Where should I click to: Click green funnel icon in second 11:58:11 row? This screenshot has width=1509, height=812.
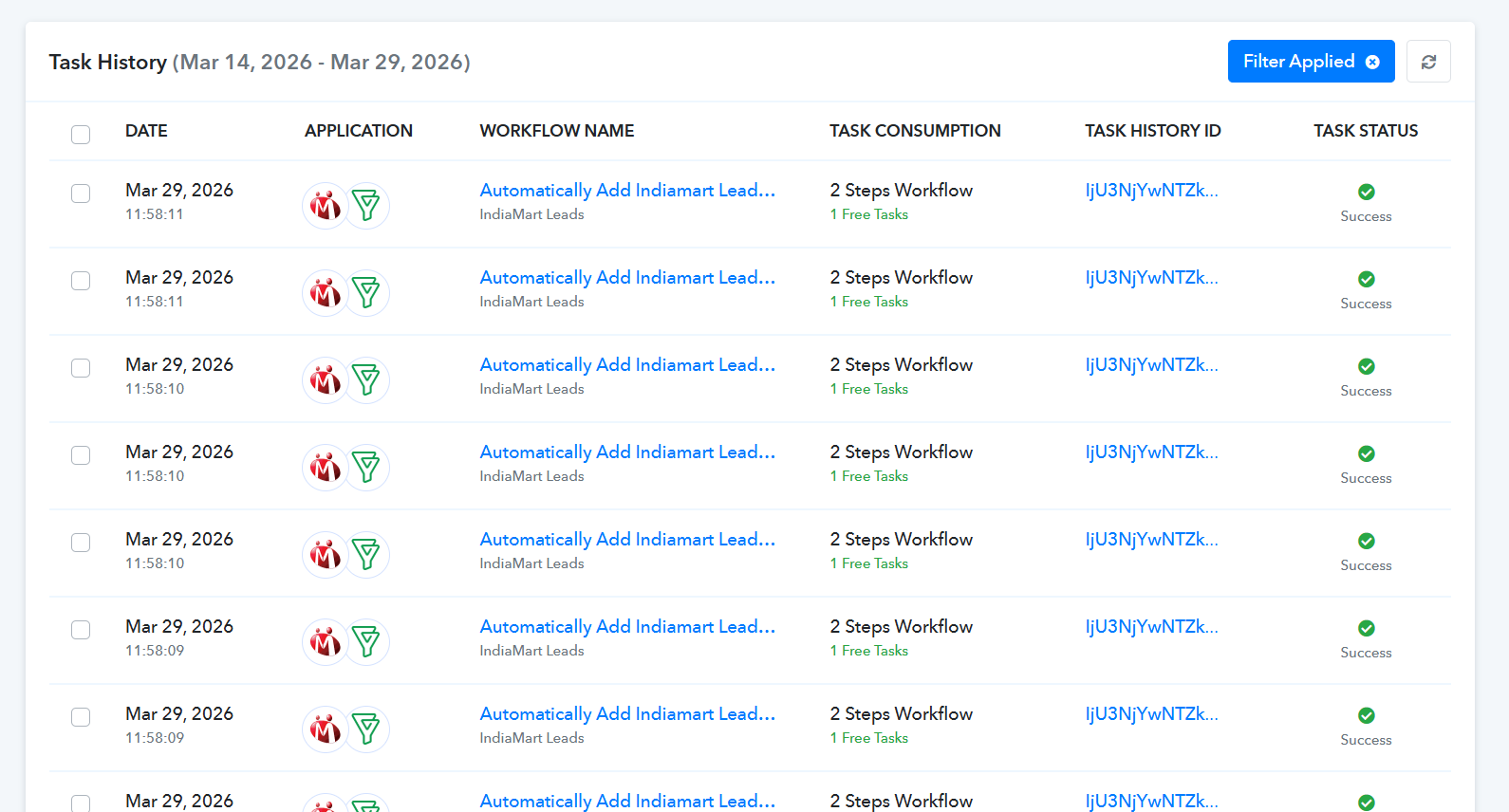point(366,293)
